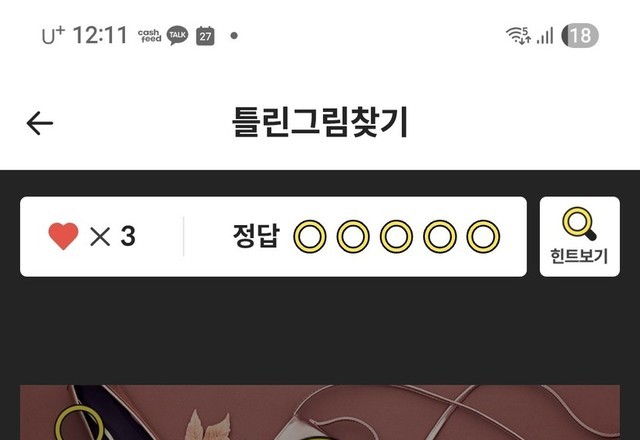The width and height of the screenshot is (640, 440).
Task: Open the calendar 27 status icon
Action: pos(205,36)
